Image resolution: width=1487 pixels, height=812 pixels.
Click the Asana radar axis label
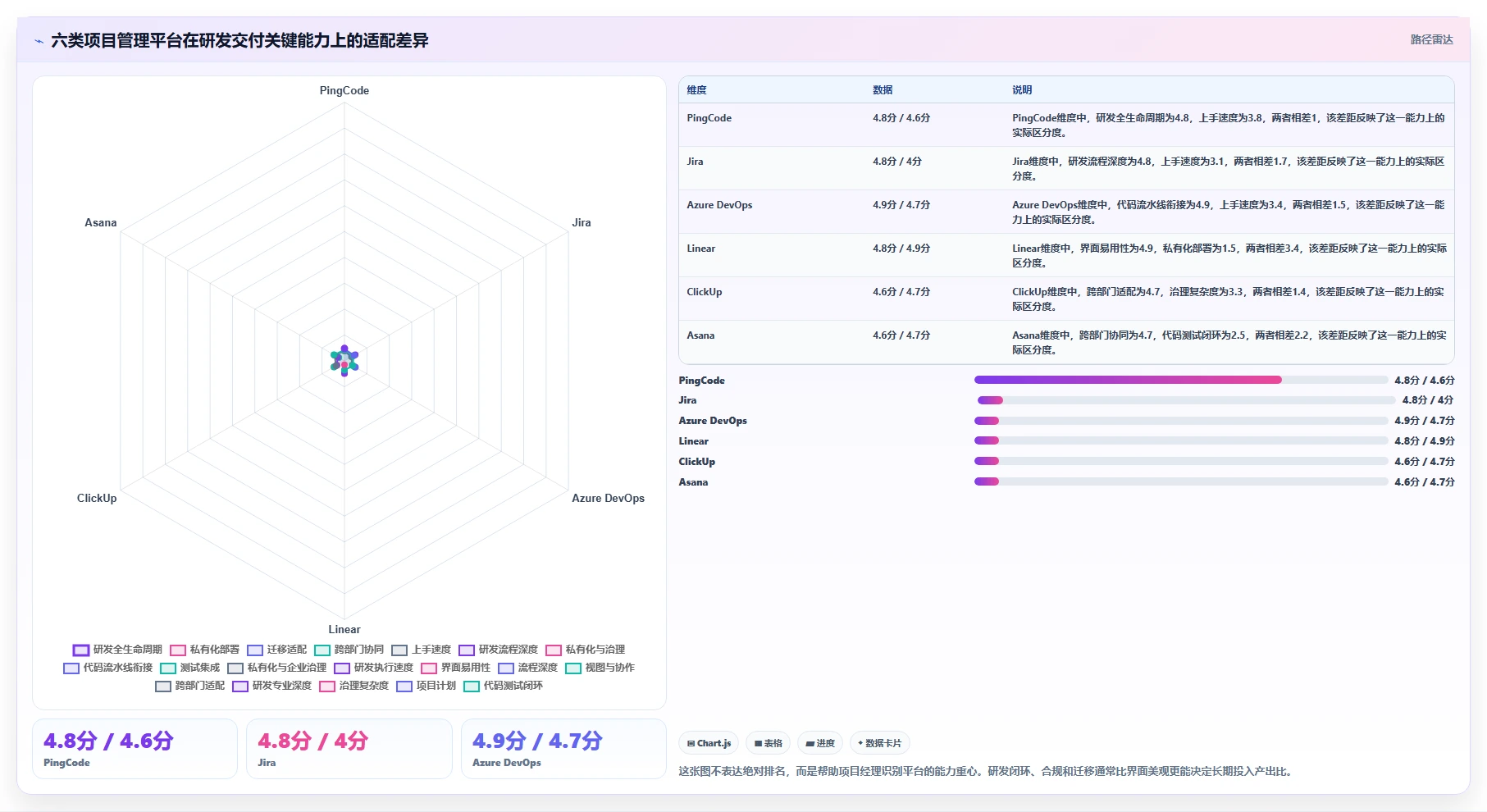point(101,222)
